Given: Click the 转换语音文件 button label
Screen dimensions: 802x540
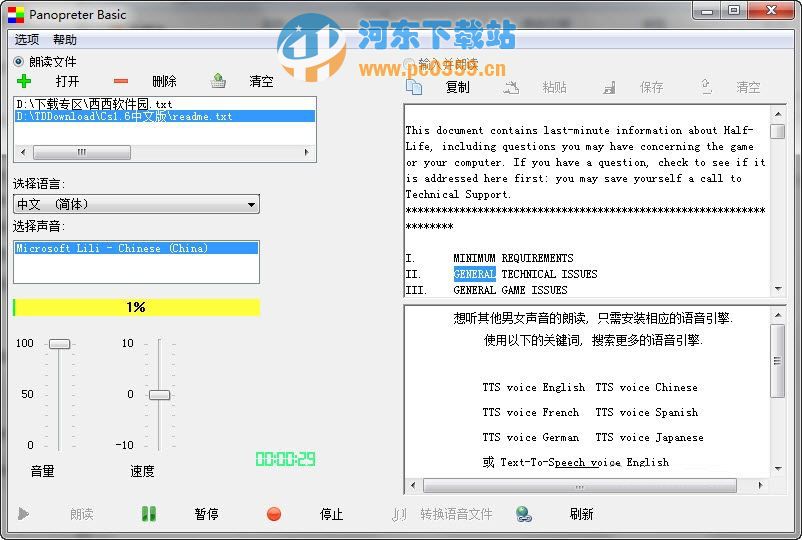Looking at the screenshot, I should (x=456, y=514).
